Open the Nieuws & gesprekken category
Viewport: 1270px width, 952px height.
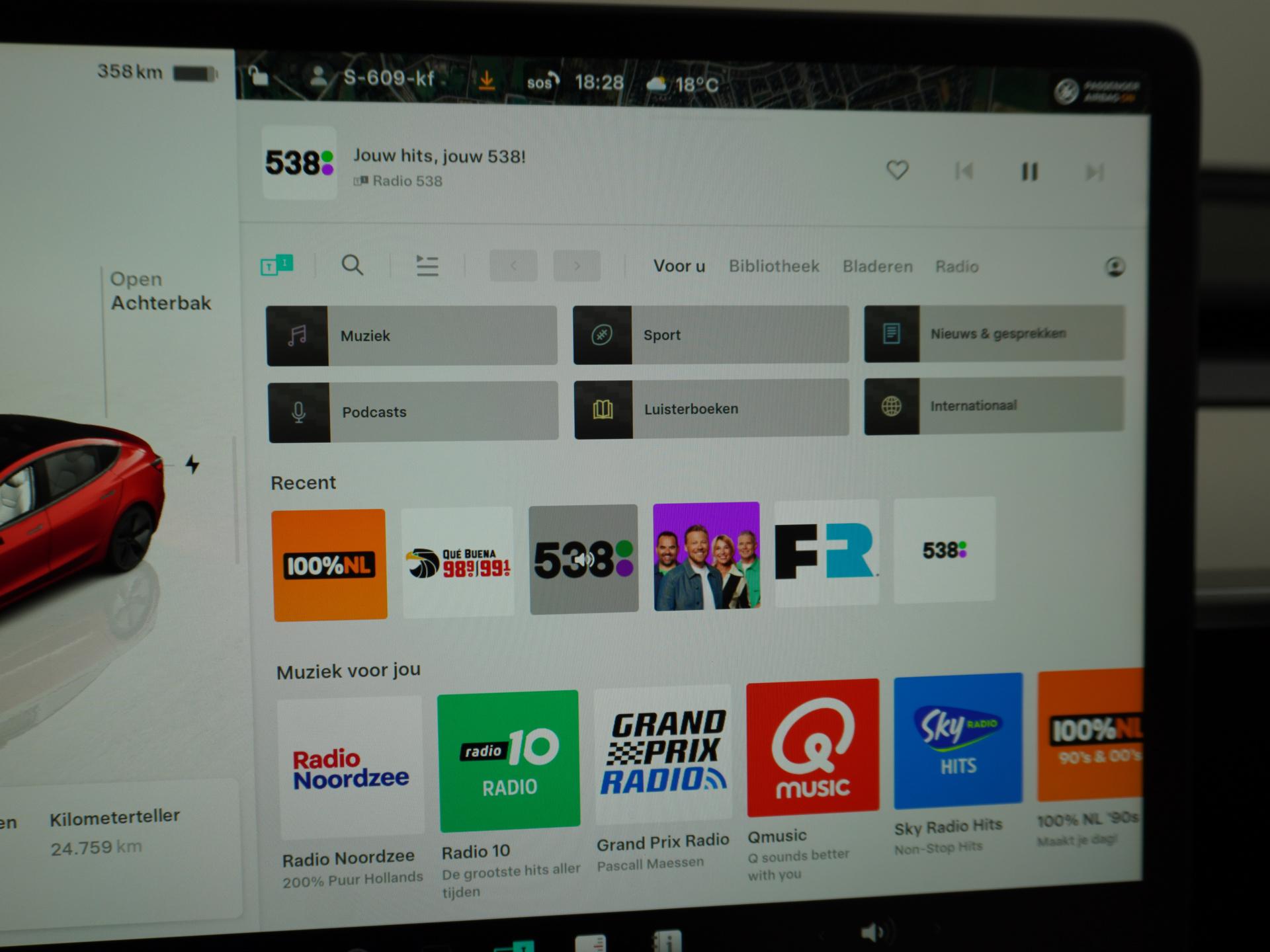pos(994,333)
